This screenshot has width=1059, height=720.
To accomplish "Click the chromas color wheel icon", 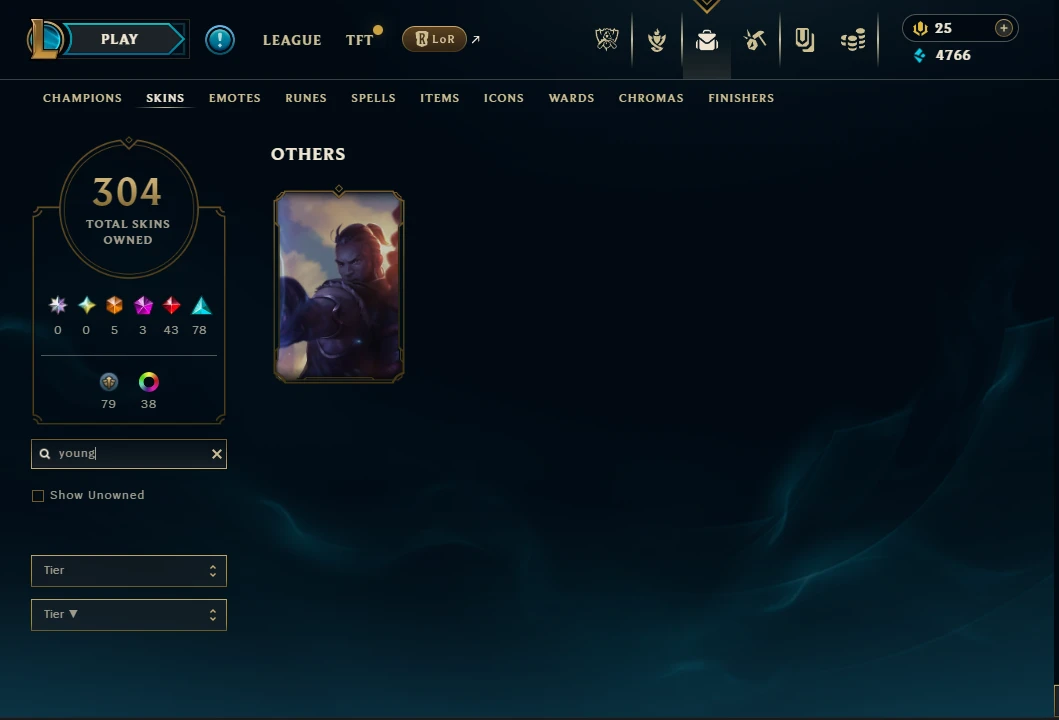I will (149, 382).
